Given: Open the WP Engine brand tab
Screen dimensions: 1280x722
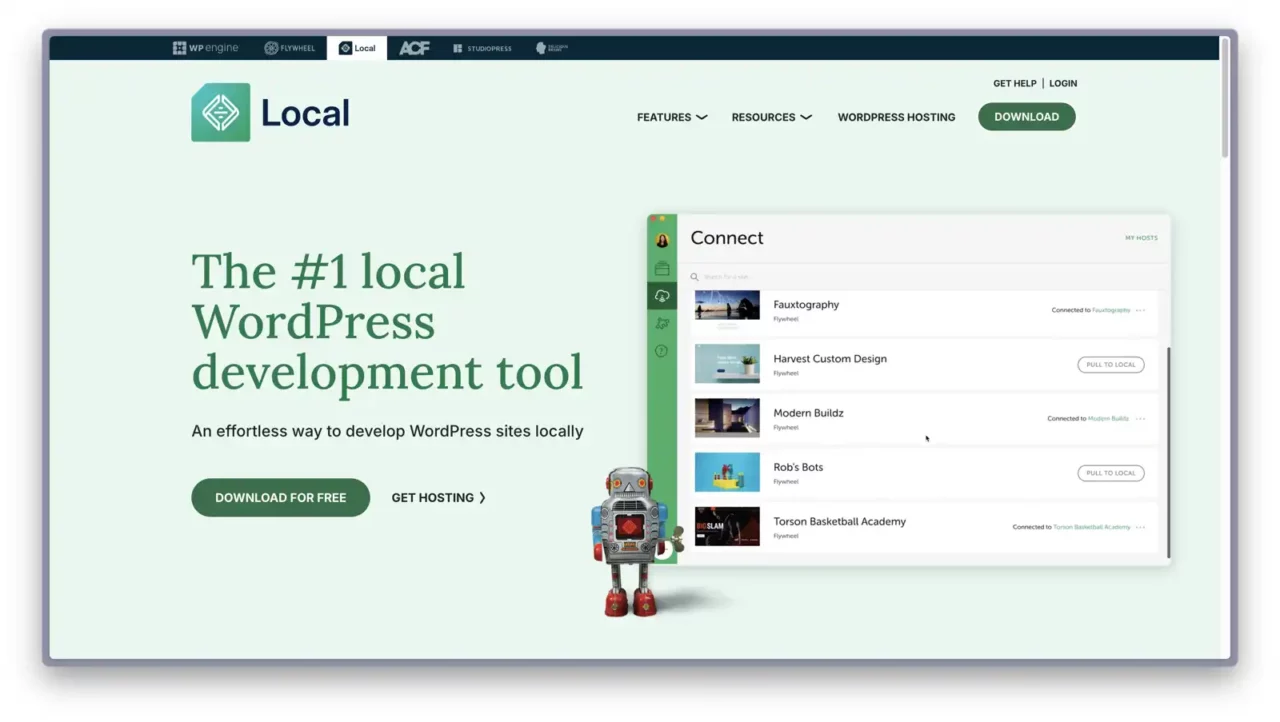Looking at the screenshot, I should [x=205, y=48].
